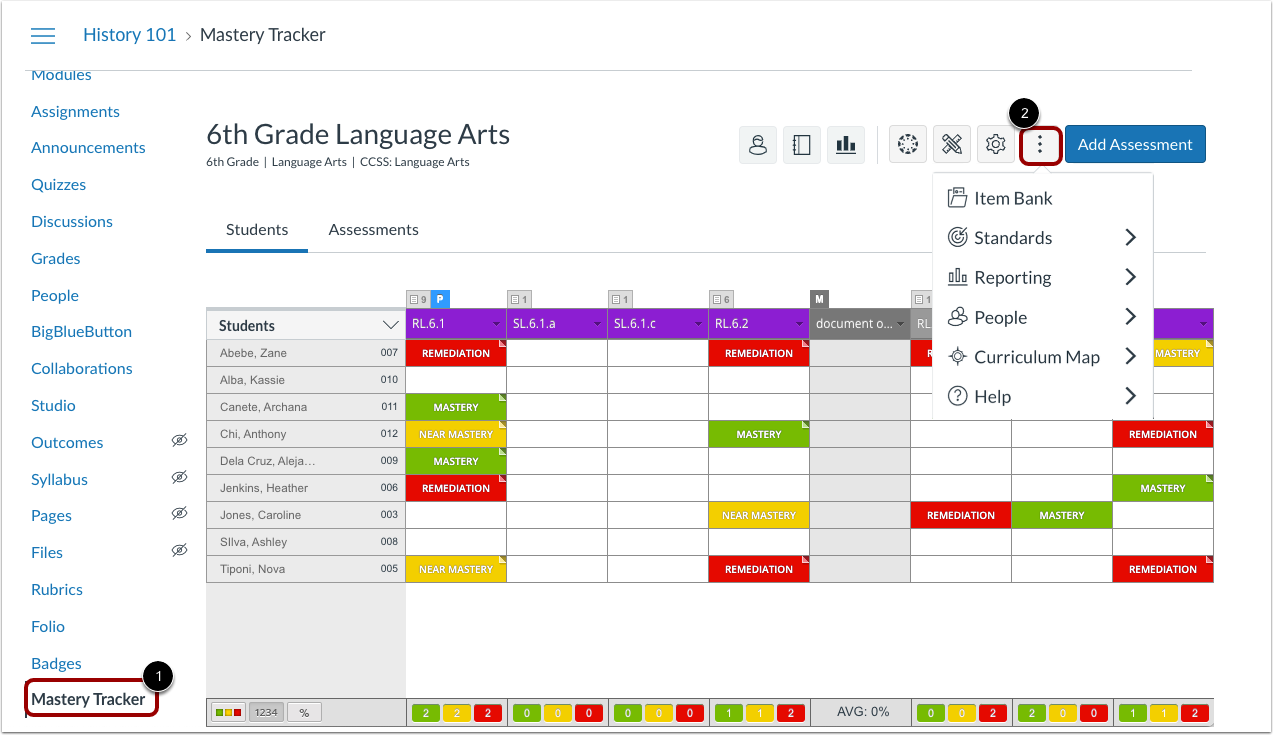1273x735 pixels.
Task: Switch to color mastery level view
Action: coord(228,713)
